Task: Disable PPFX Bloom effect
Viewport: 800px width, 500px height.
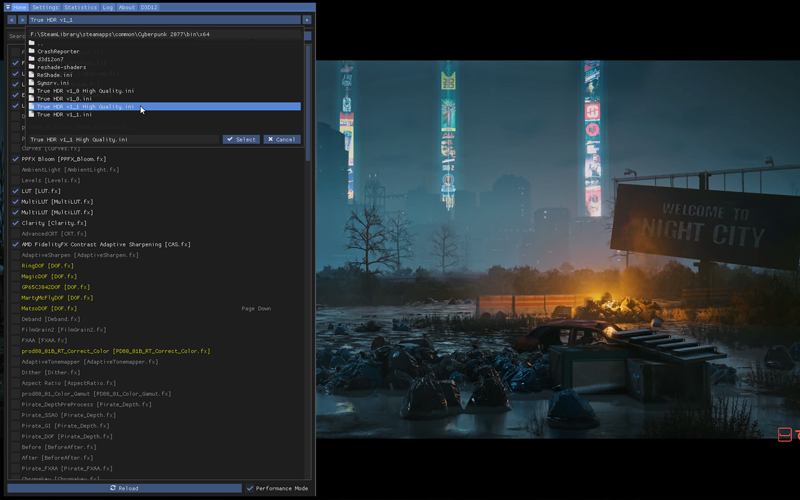Action: (x=15, y=159)
